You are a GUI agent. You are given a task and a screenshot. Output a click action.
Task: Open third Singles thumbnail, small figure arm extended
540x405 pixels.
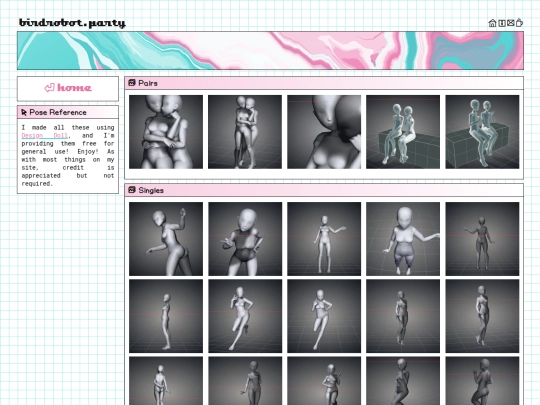[x=324, y=239]
